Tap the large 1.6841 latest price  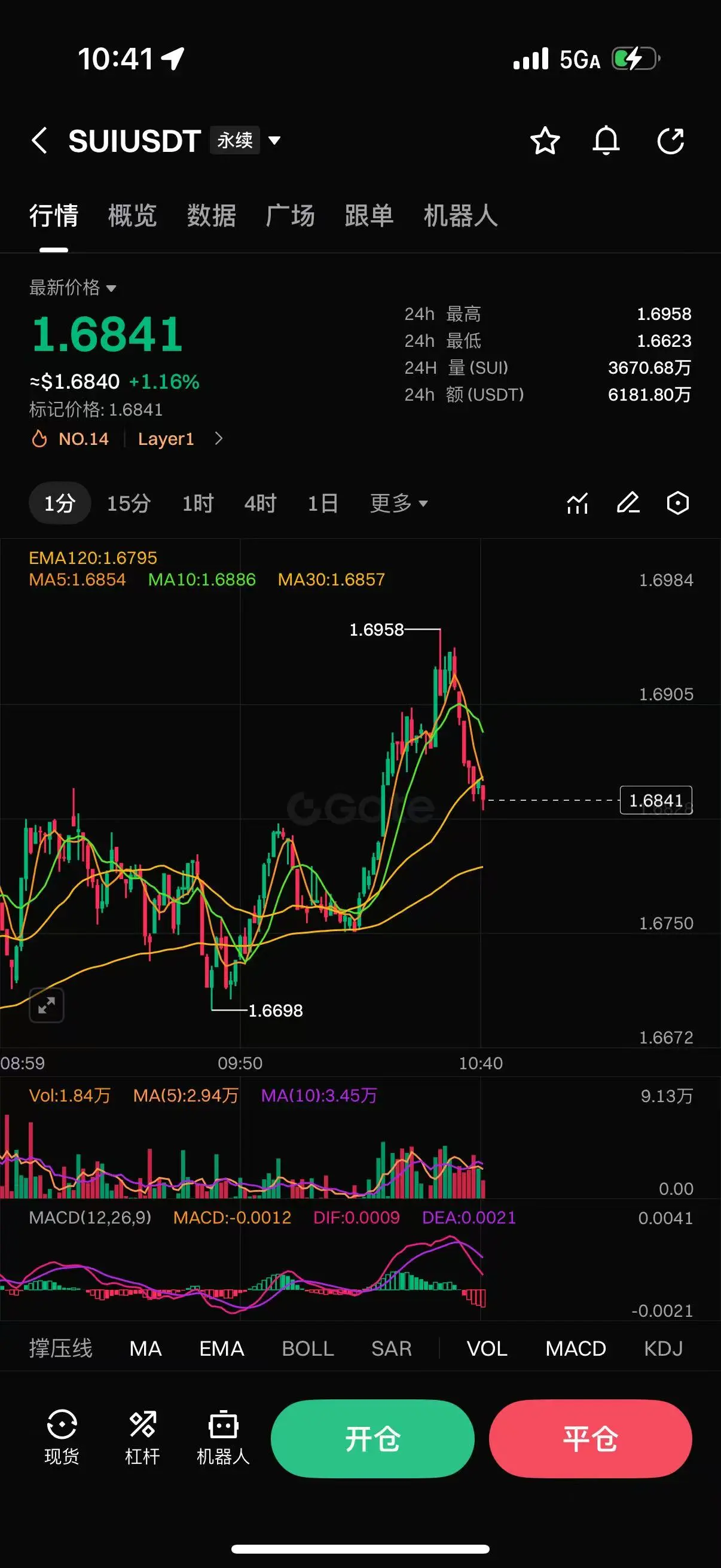point(107,334)
